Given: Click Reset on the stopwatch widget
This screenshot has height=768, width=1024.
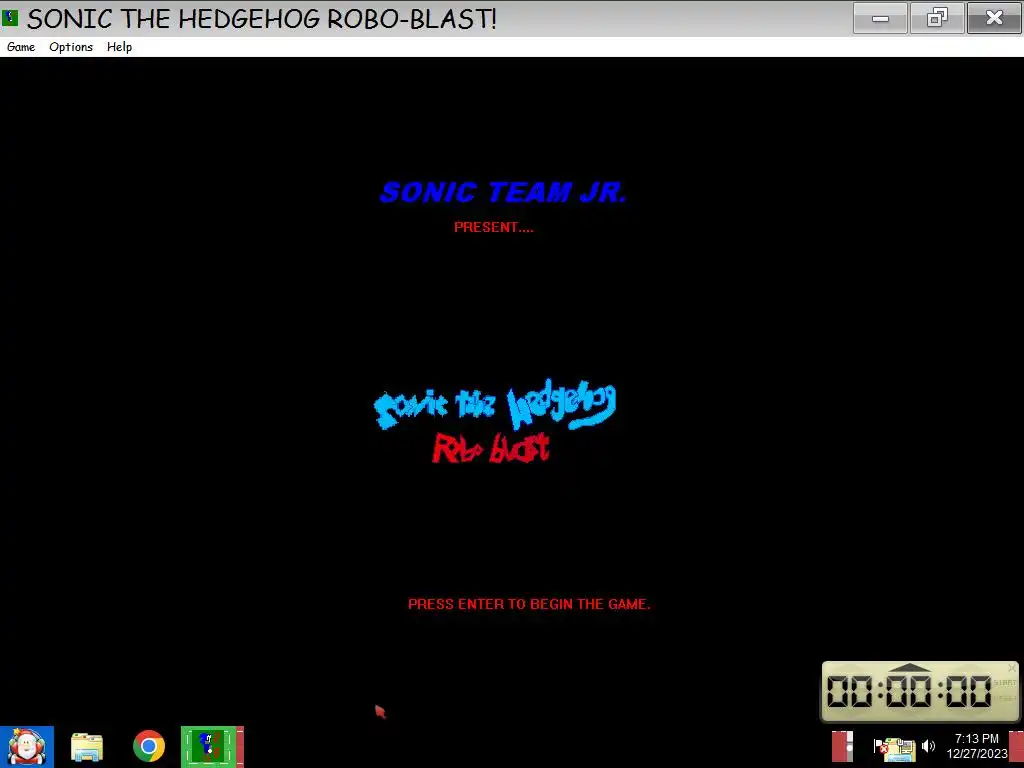Looking at the screenshot, I should pos(1004,698).
